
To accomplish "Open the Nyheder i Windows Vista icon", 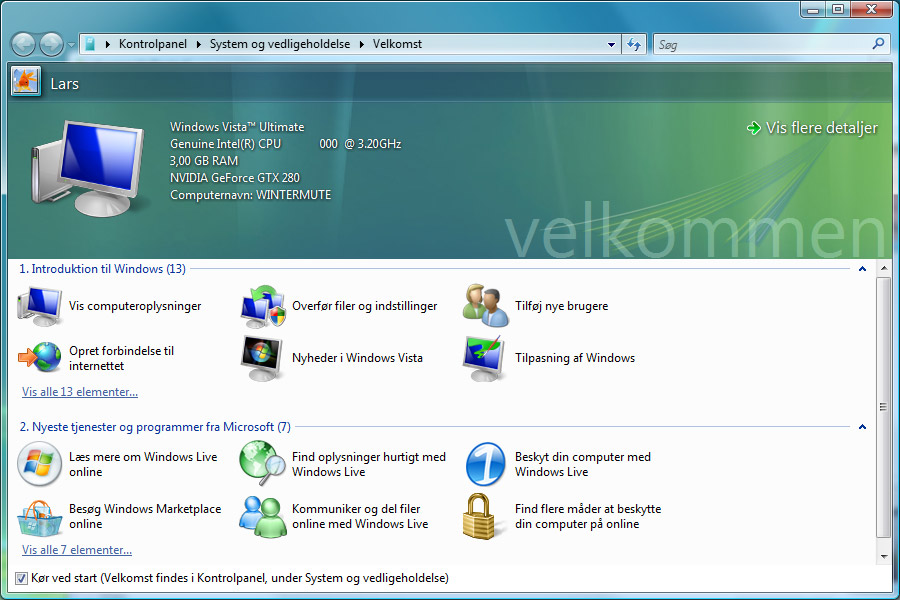I will point(263,358).
